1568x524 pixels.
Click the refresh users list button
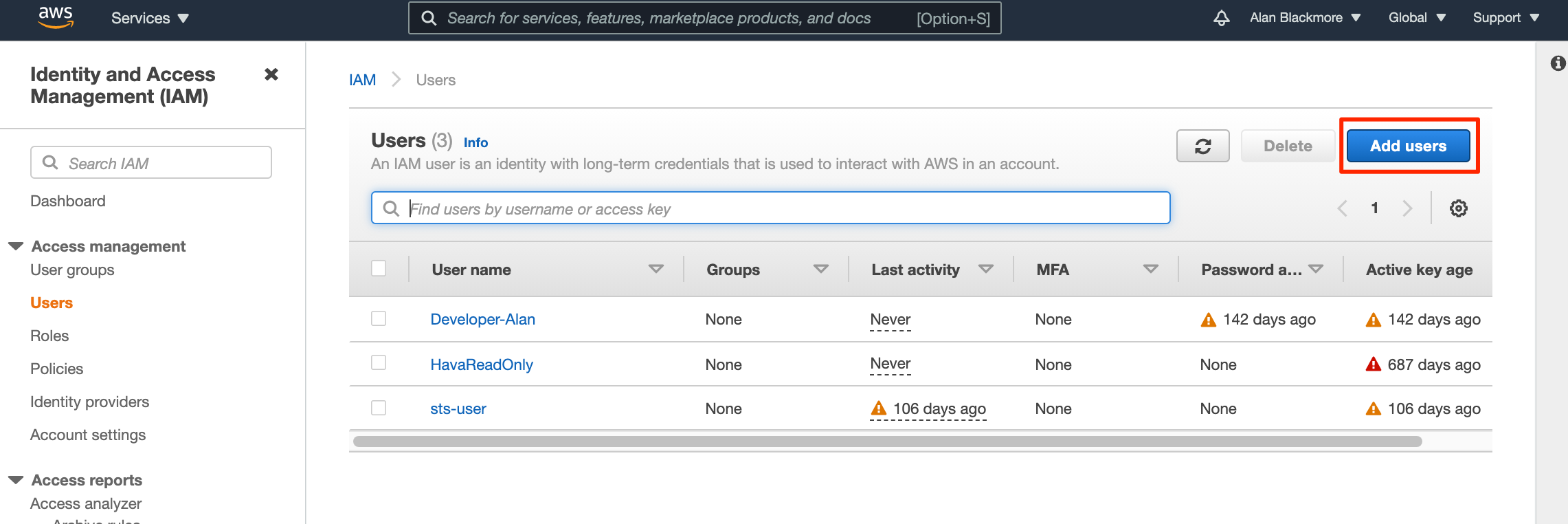tap(1202, 146)
